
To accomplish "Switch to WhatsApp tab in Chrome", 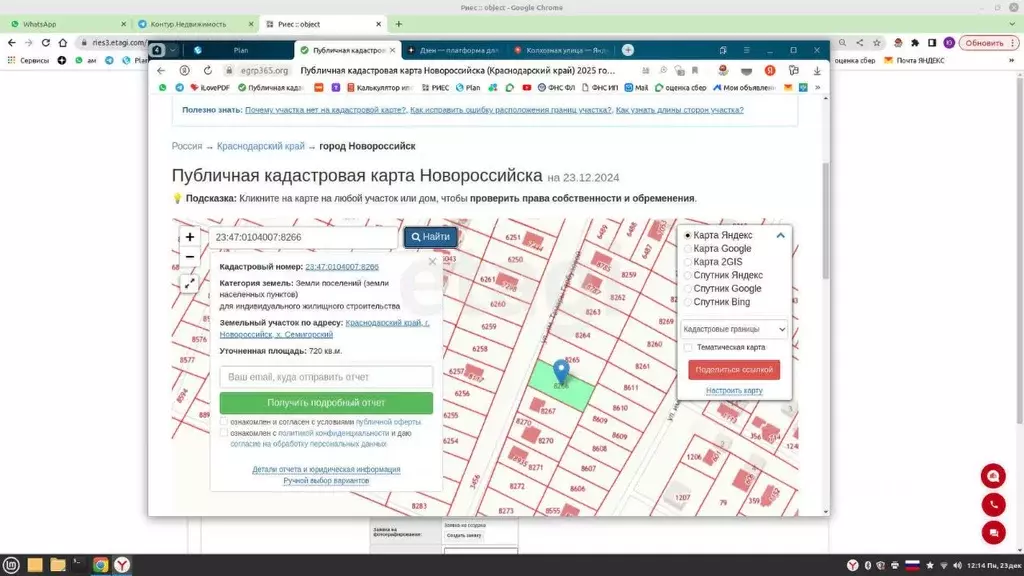I will [x=68, y=24].
